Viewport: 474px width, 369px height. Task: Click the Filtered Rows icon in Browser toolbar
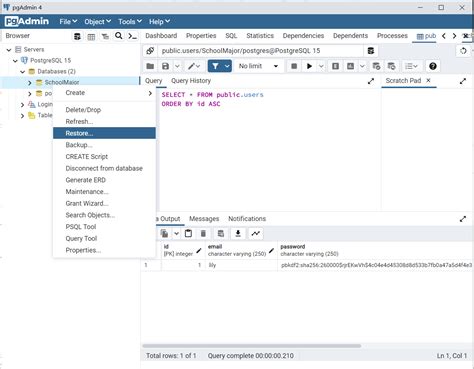(105, 36)
